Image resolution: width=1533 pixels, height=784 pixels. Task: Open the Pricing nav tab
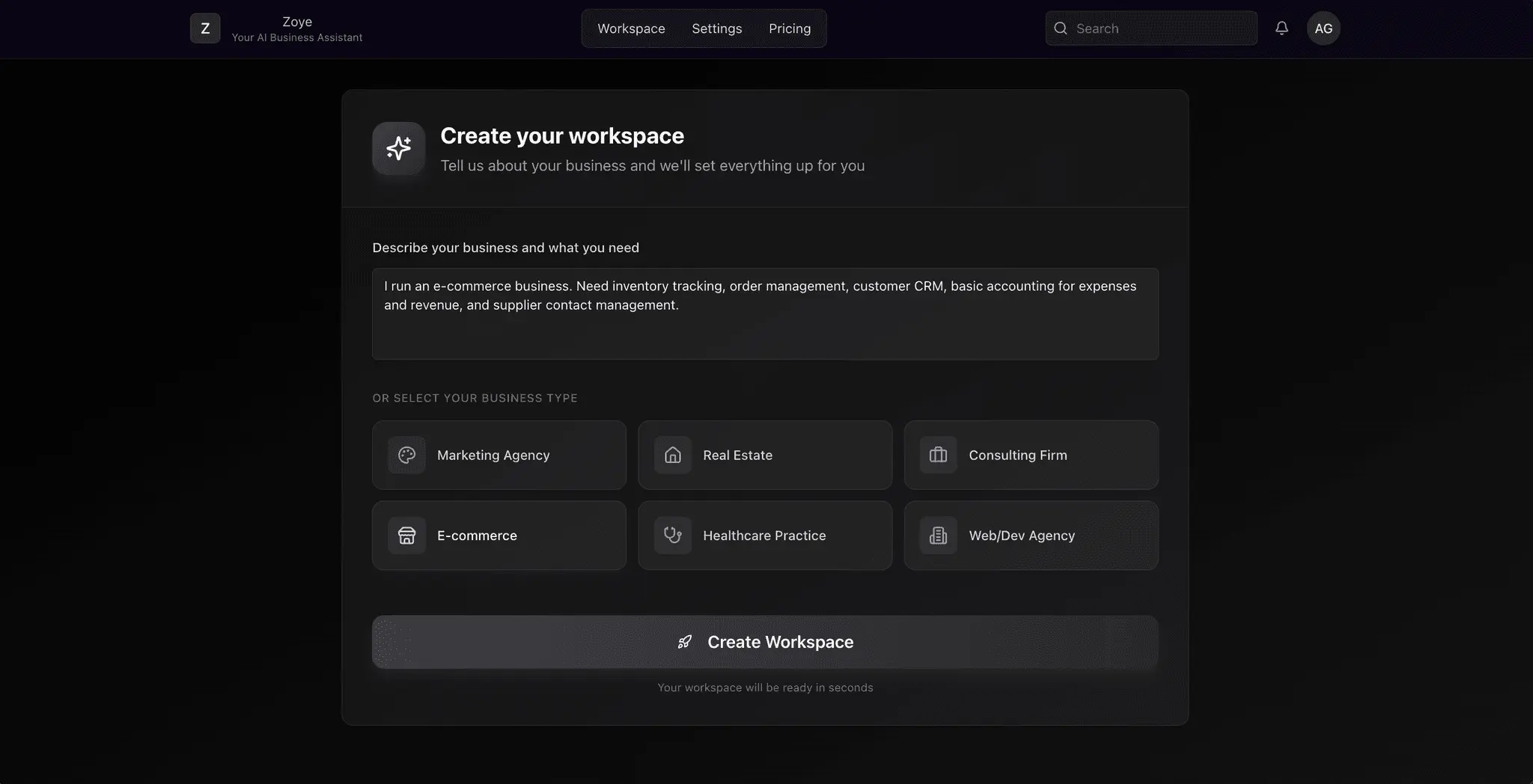click(790, 28)
